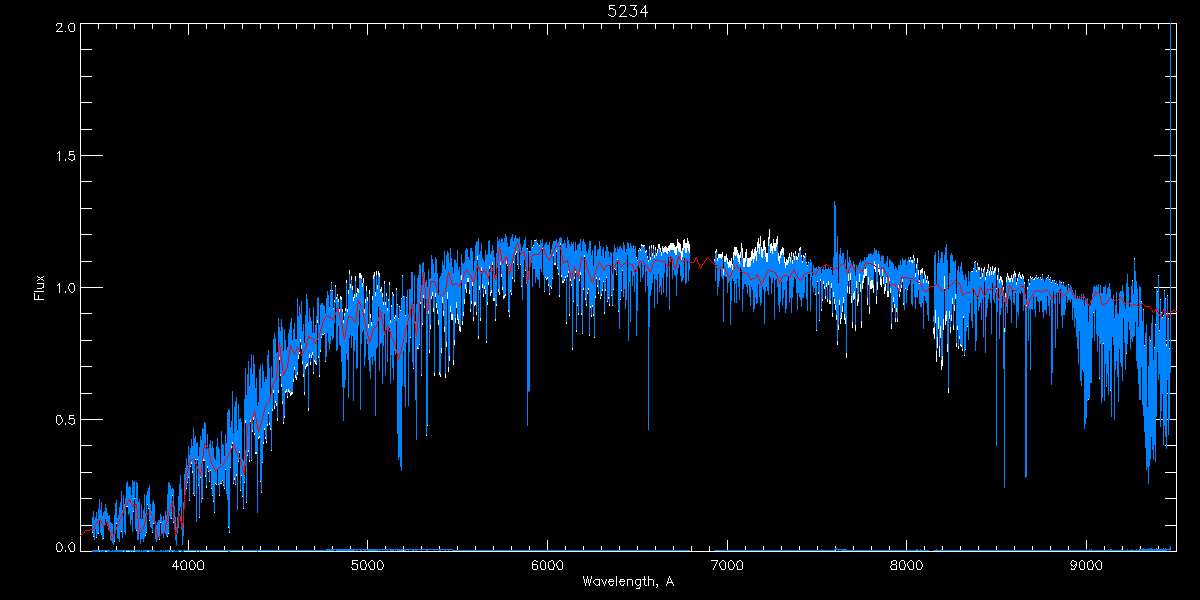
Task: Click the "Wavelength, A" x-axis label
Action: tap(627, 582)
